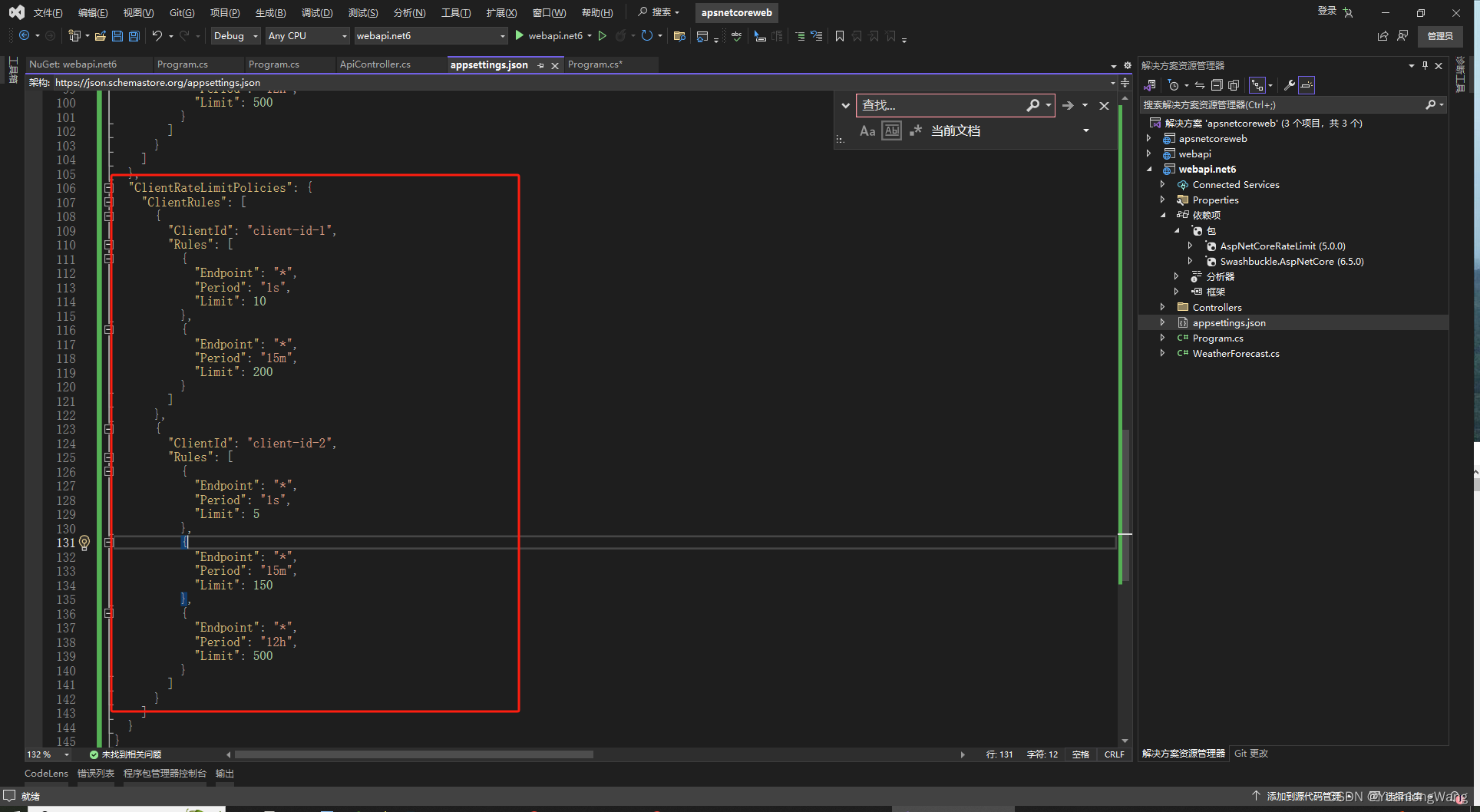Open the Git(G) menu
1480x812 pixels.
coord(182,12)
